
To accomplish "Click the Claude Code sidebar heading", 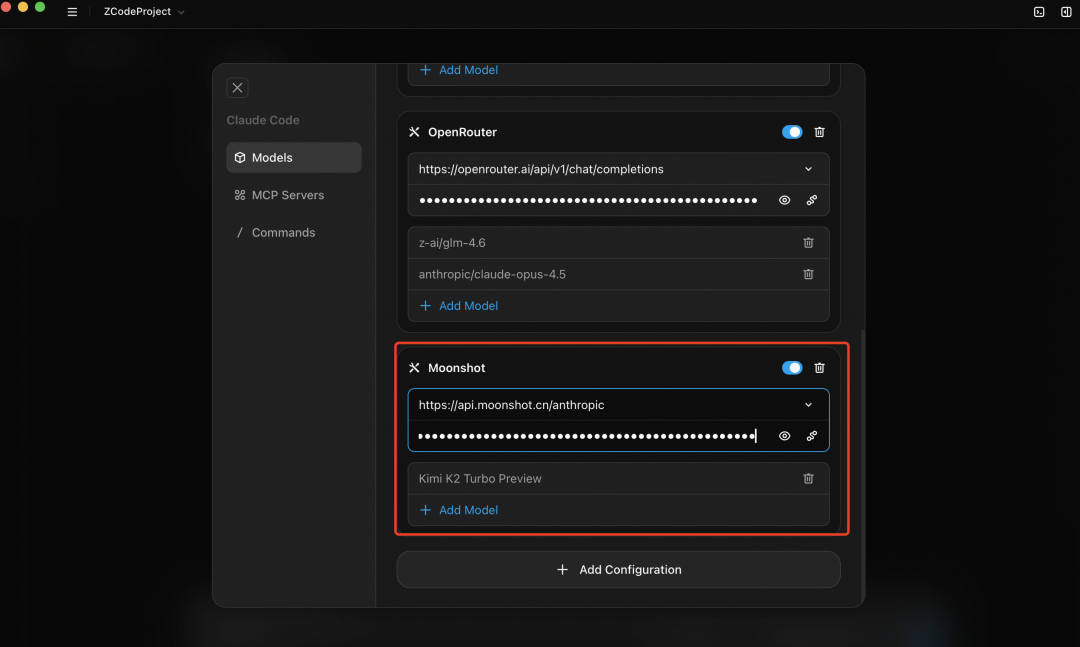I will (263, 120).
